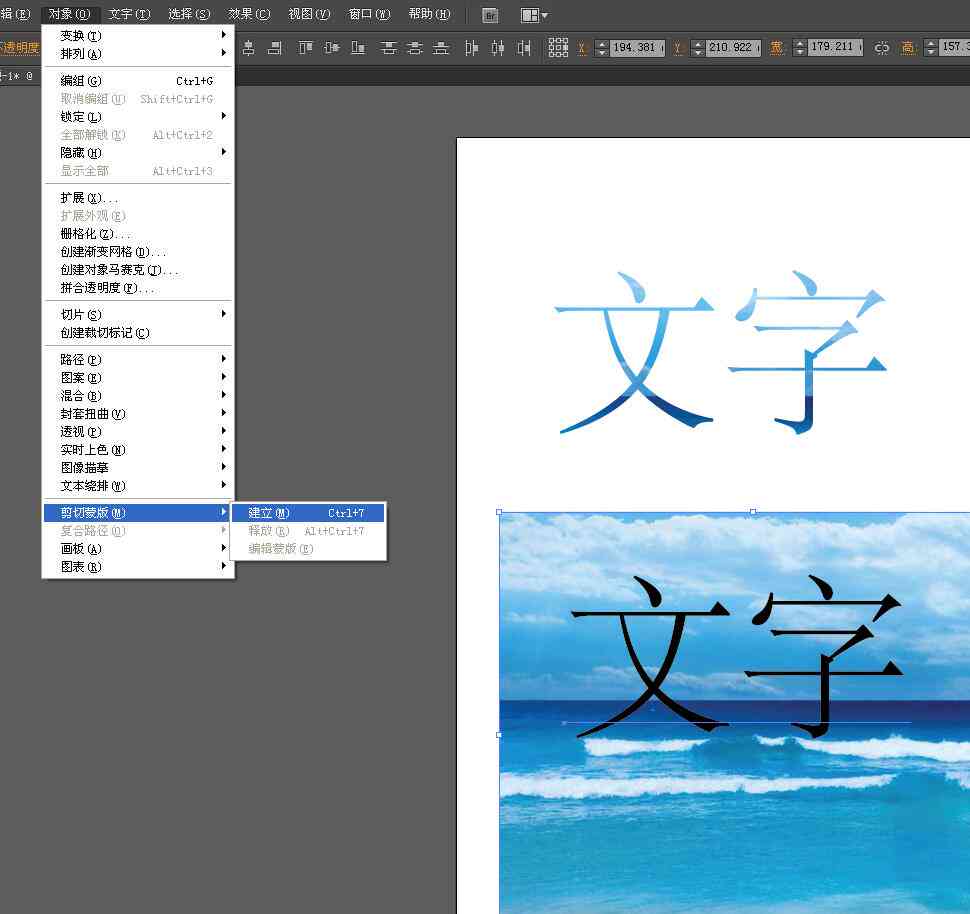Choose 创建裁切标记(C) entry
Viewport: 970px width, 914px height.
pyautogui.click(x=138, y=333)
